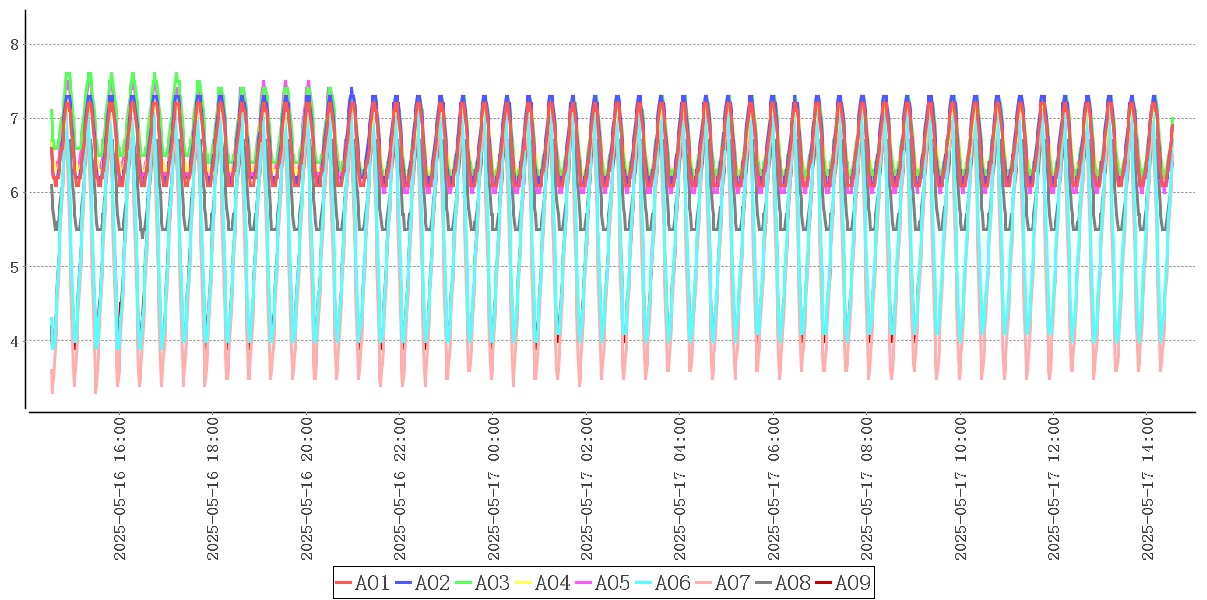Click the y-axis value 5 label
Viewport: 1207px width, 600px height.
click(14, 267)
